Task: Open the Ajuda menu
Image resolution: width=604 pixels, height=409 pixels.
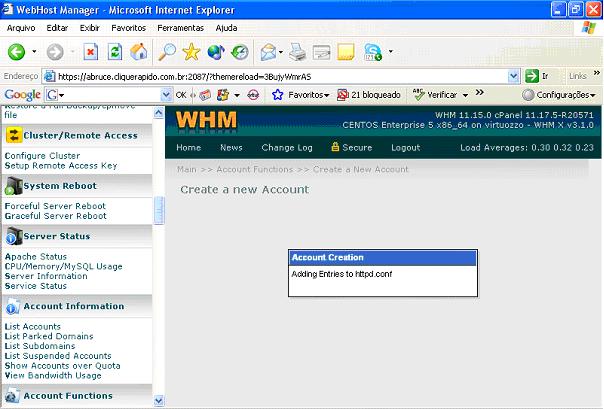Action: click(226, 28)
